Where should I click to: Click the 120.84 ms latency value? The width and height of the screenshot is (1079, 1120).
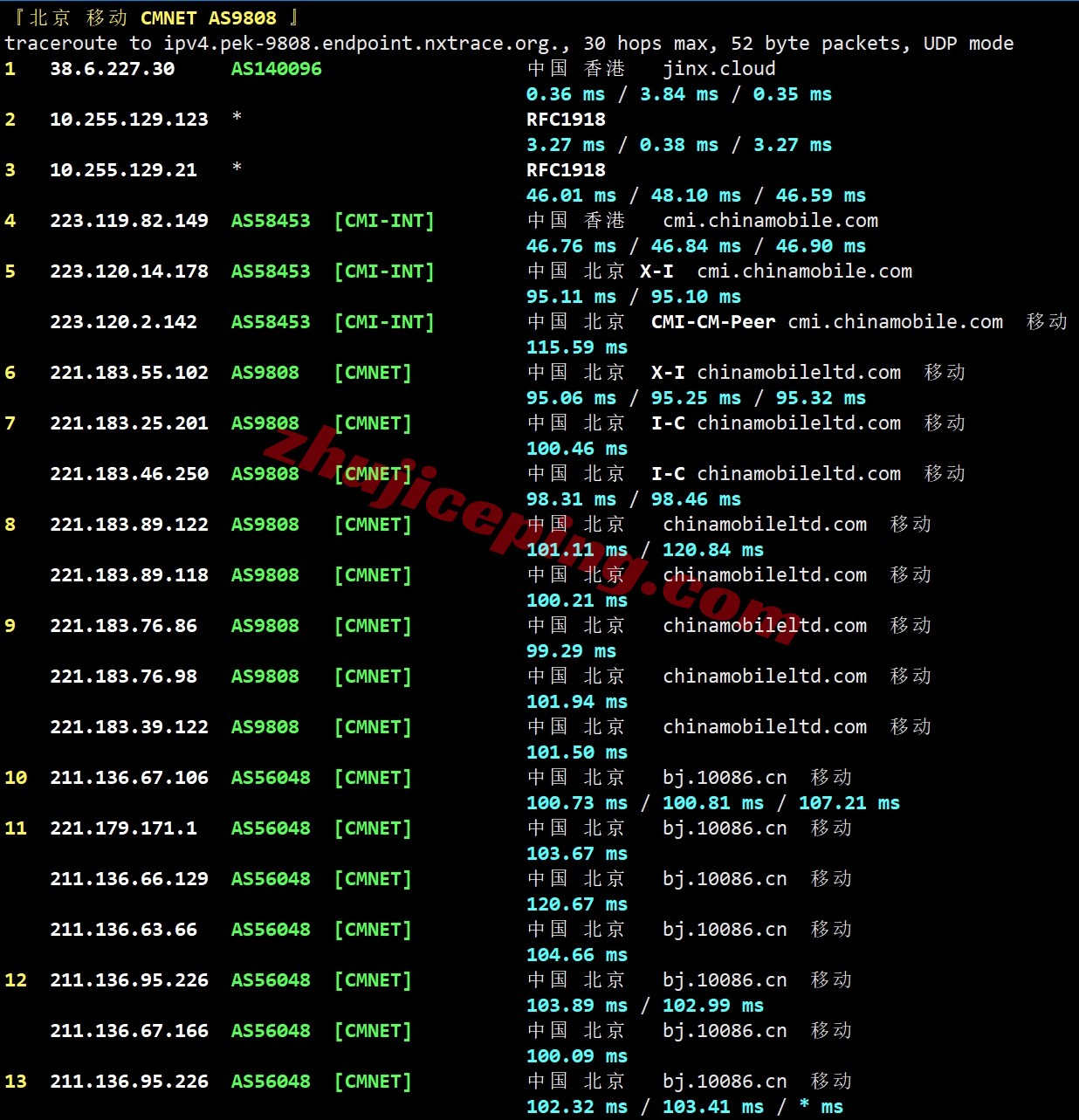pyautogui.click(x=712, y=550)
